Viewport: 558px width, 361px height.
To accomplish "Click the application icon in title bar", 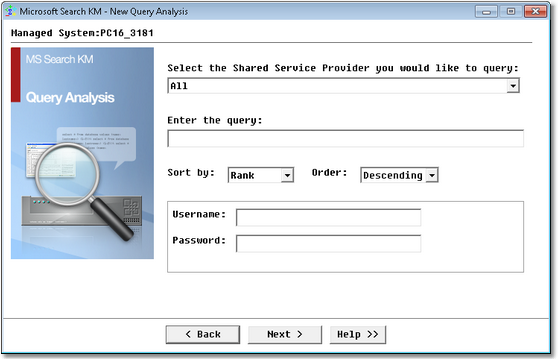I will click(11, 11).
